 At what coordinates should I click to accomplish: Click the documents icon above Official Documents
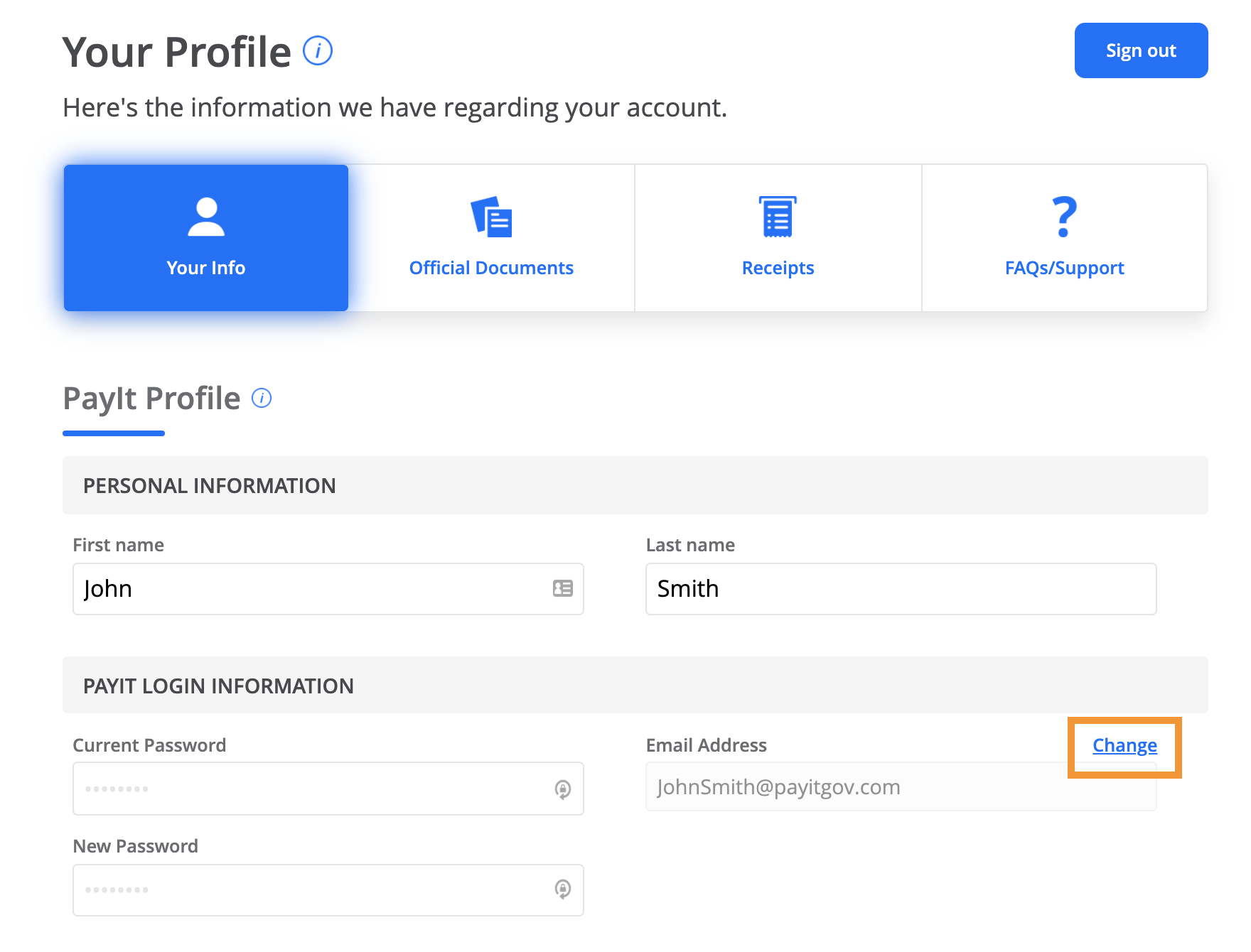click(491, 217)
